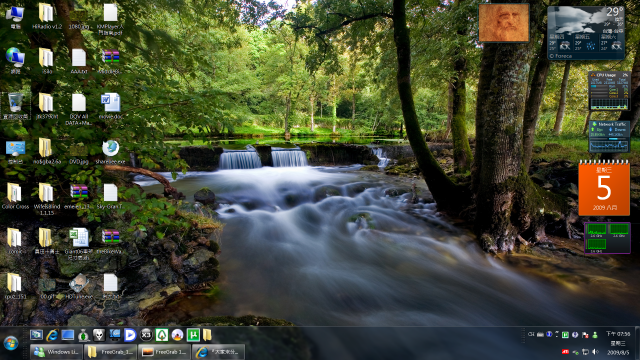Switch to FreeCrab image taskbar button
This screenshot has height=360, width=640.
click(x=164, y=351)
